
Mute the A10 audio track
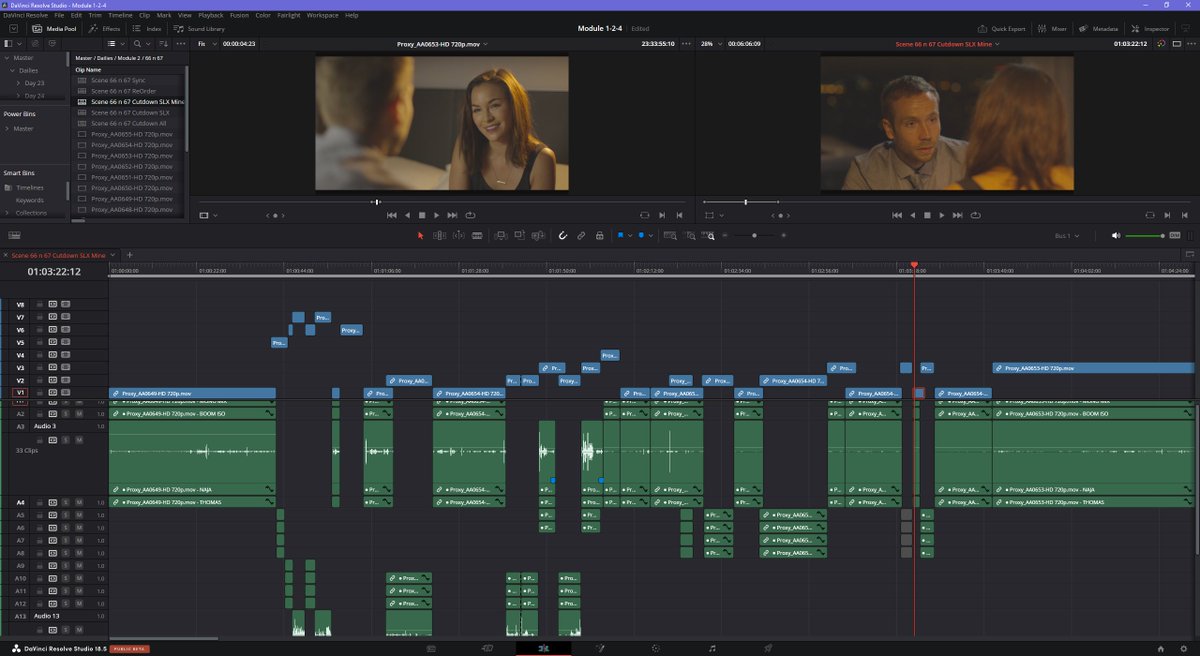[x=78, y=578]
